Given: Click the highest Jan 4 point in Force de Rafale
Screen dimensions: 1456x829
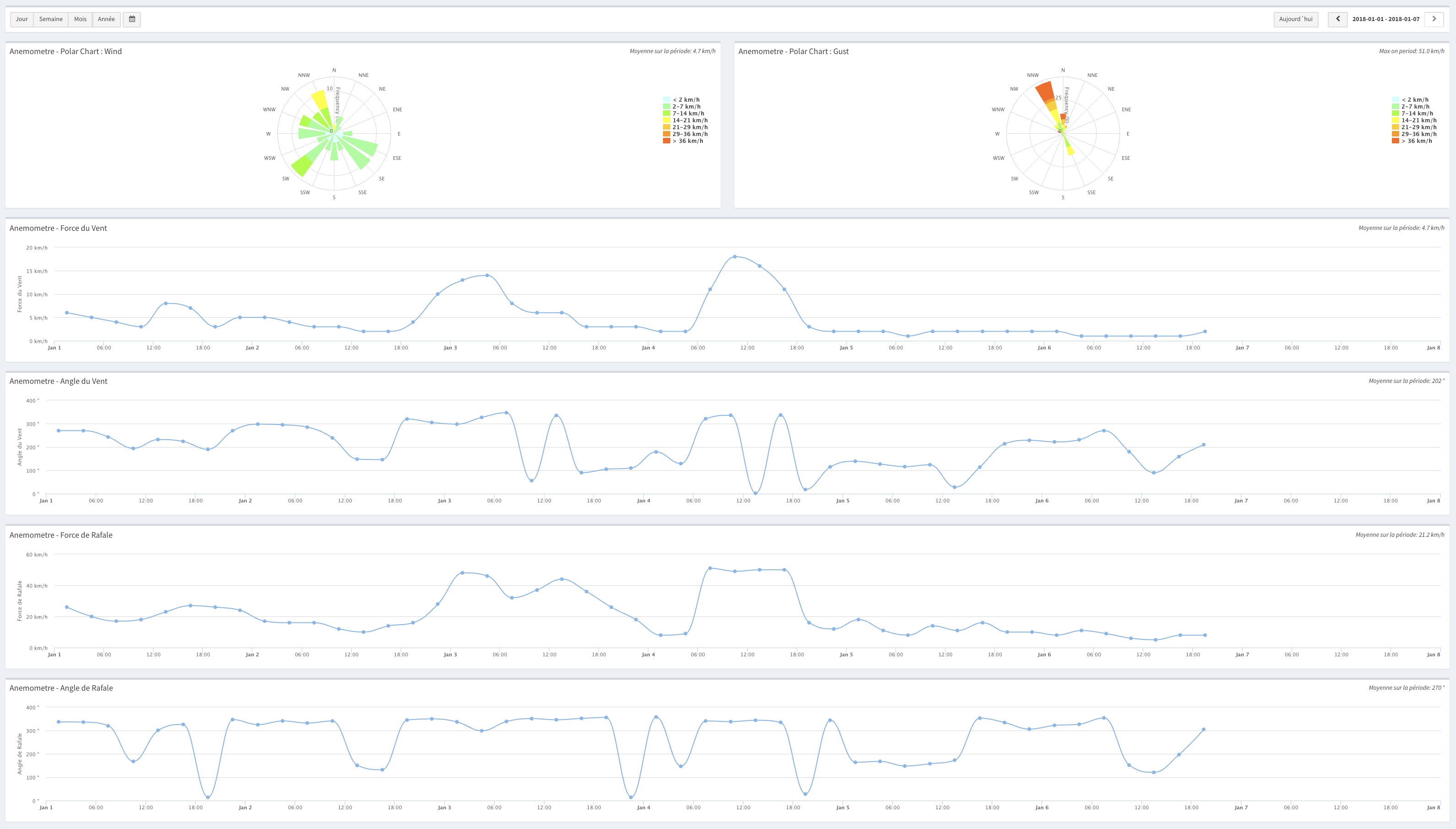Looking at the screenshot, I should (x=710, y=568).
